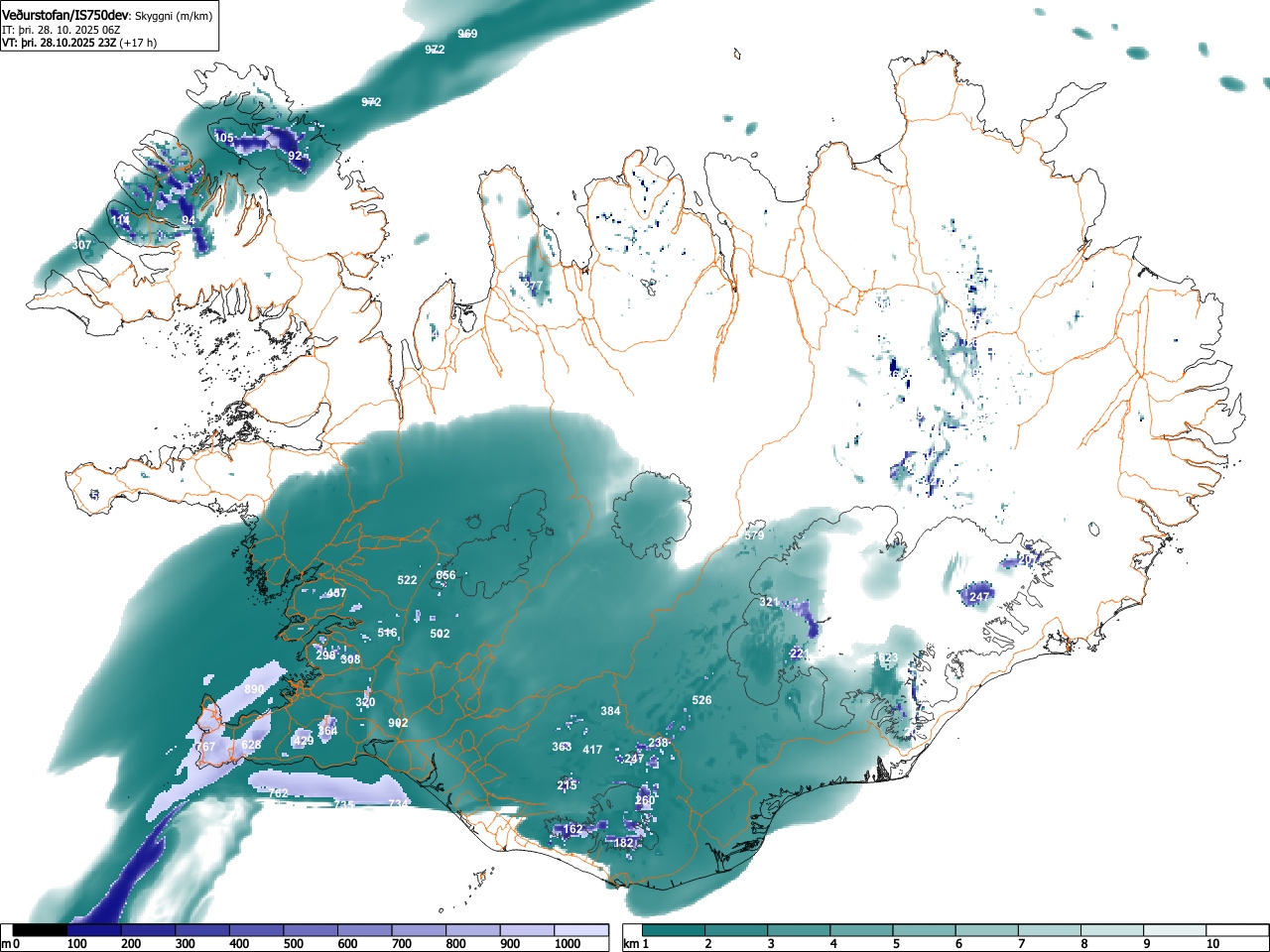Click the 'km 1' legend unit label
This screenshot has width=1270, height=952.
pyautogui.click(x=636, y=944)
